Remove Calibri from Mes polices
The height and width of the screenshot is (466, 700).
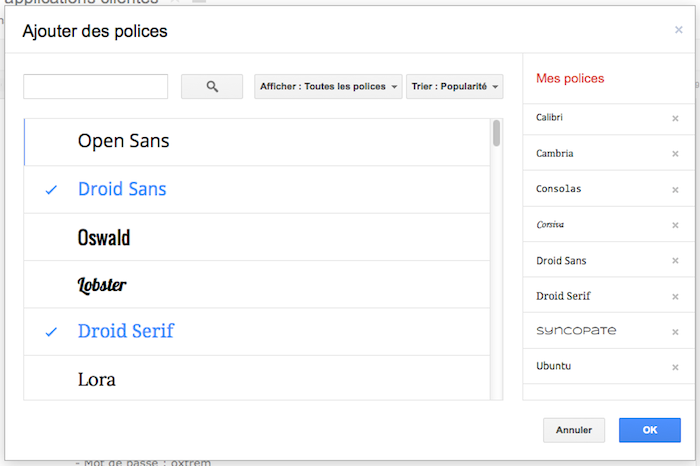[x=675, y=119]
